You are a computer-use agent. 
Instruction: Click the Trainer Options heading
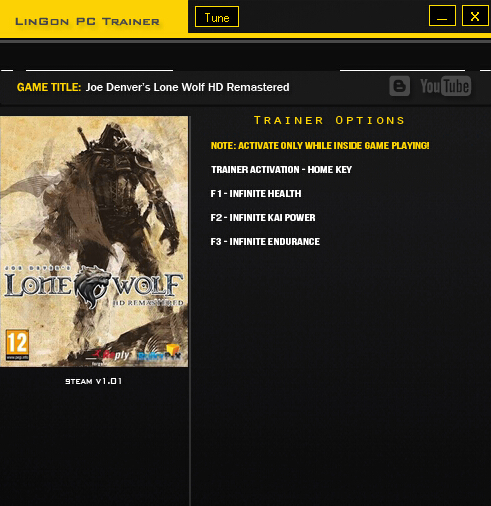[329, 120]
